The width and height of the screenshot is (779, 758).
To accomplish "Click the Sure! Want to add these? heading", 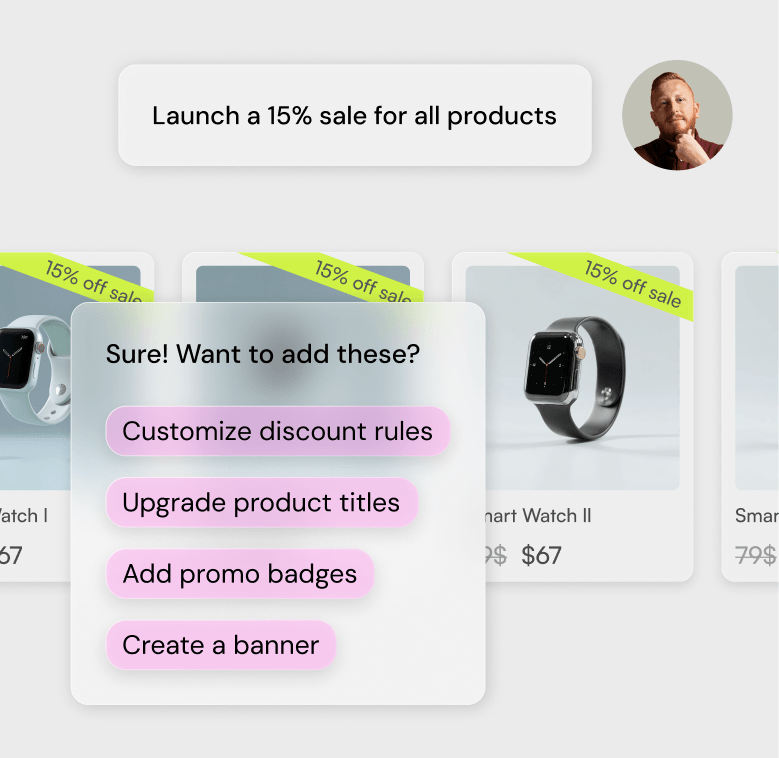I will click(263, 354).
